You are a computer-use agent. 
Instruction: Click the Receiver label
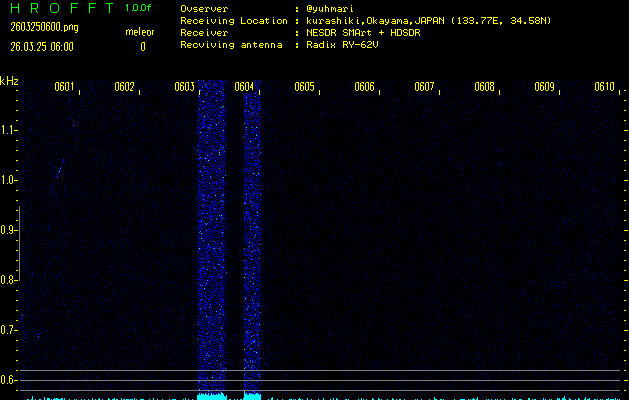pyautogui.click(x=204, y=33)
